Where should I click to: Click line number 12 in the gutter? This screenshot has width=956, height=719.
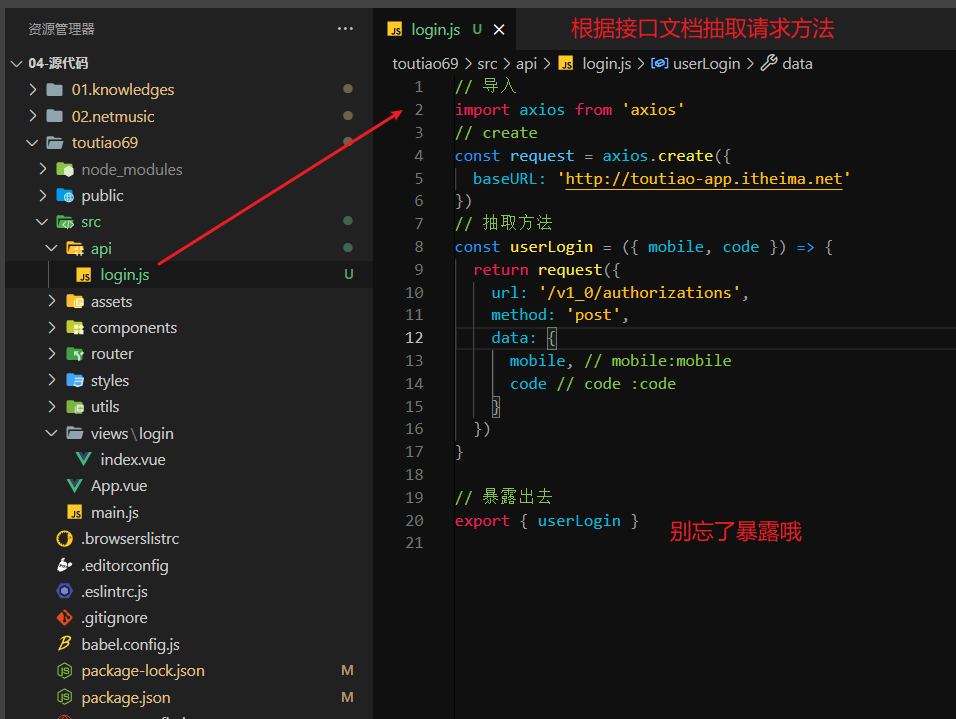[x=414, y=338]
